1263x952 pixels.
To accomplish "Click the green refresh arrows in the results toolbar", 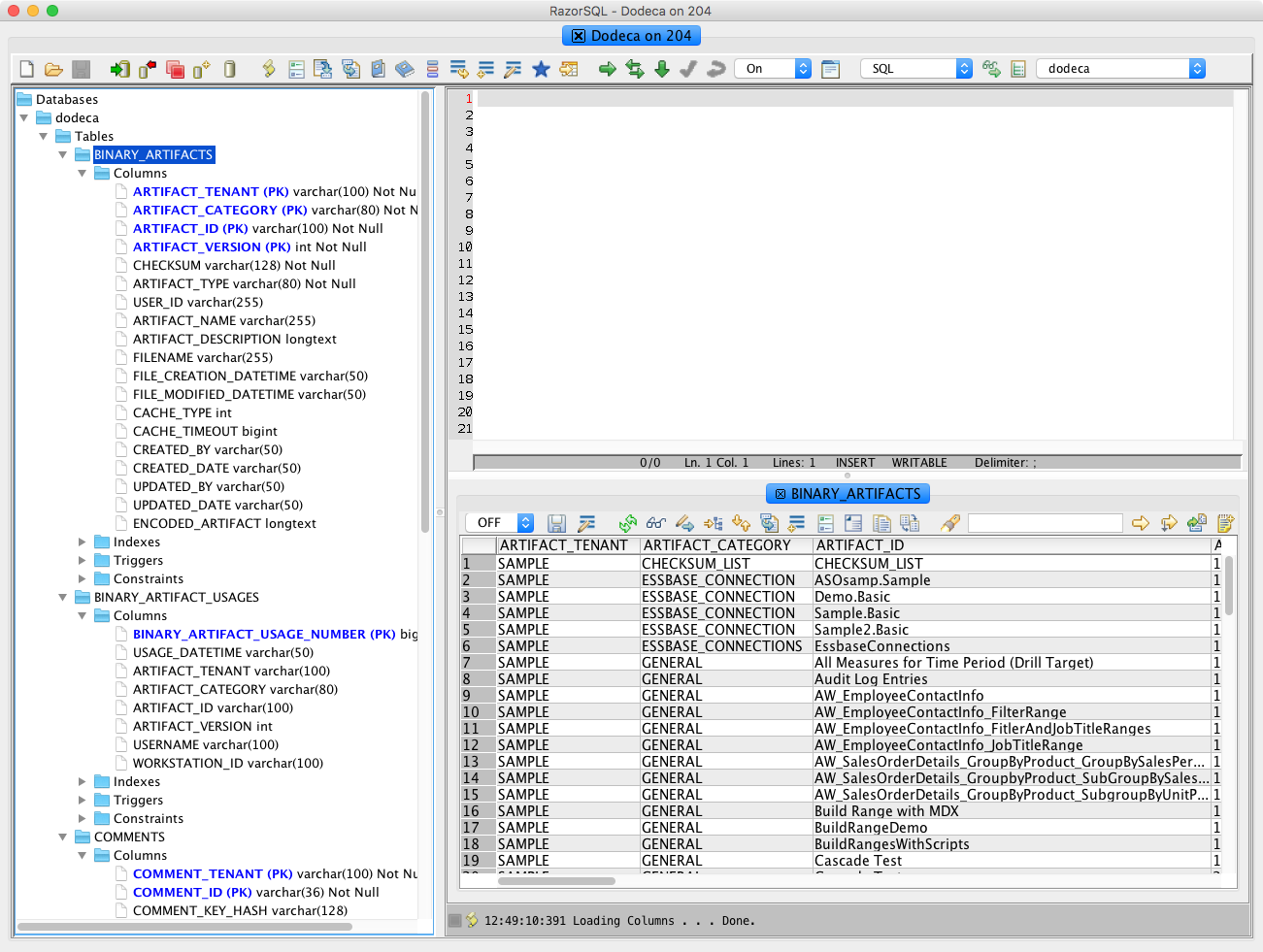I will [628, 523].
